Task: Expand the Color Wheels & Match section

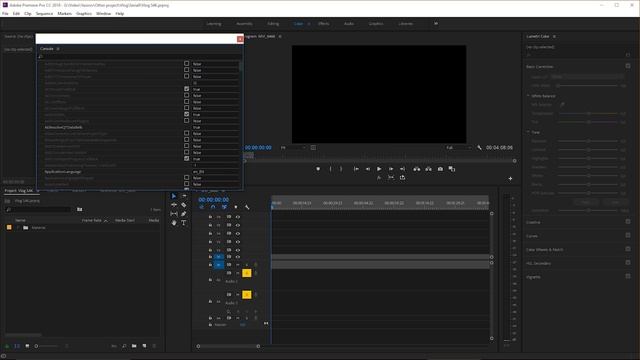Action: click(x=544, y=249)
